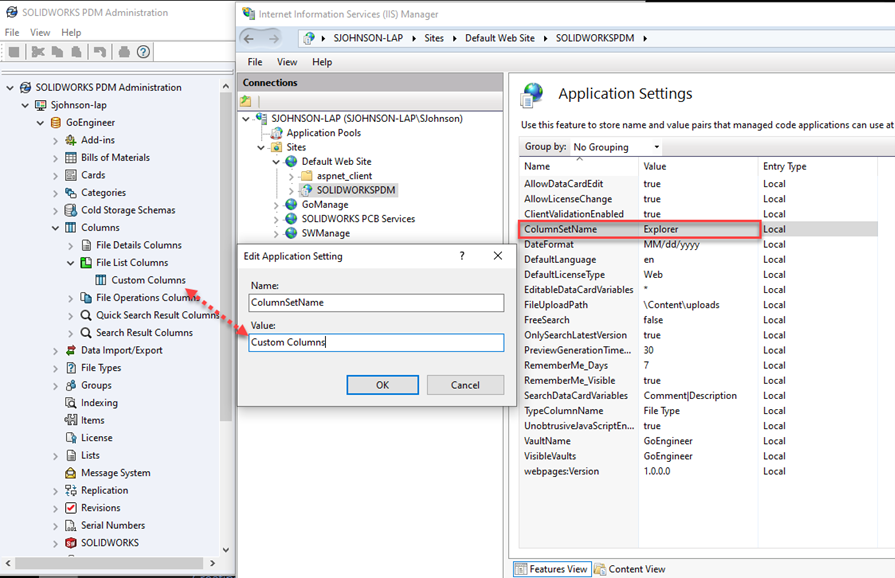Viewport: 895px width, 578px height.
Task: Select the Application Pools icon in Connections
Action: pos(277,133)
